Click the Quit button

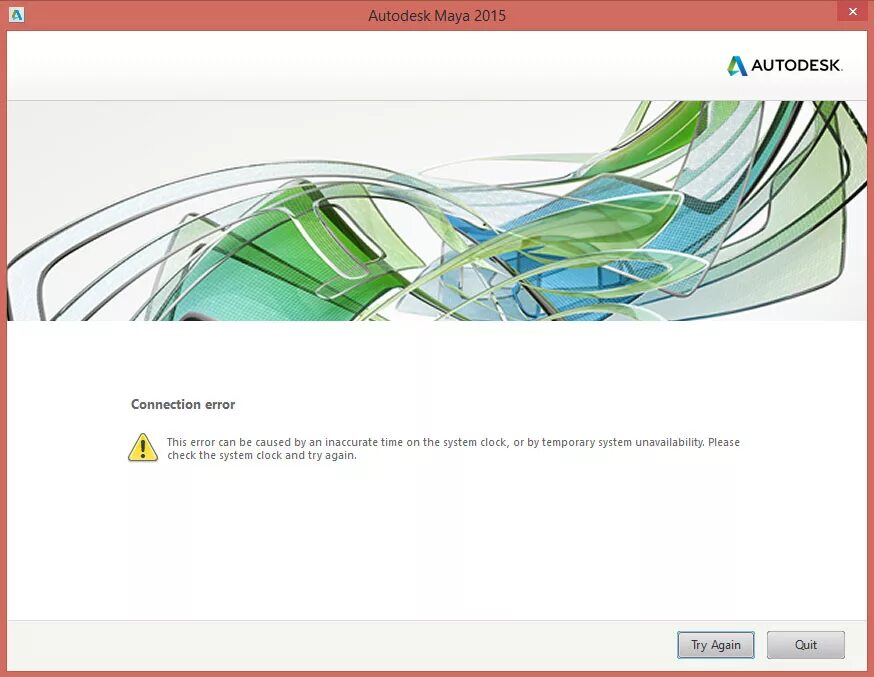pos(805,645)
